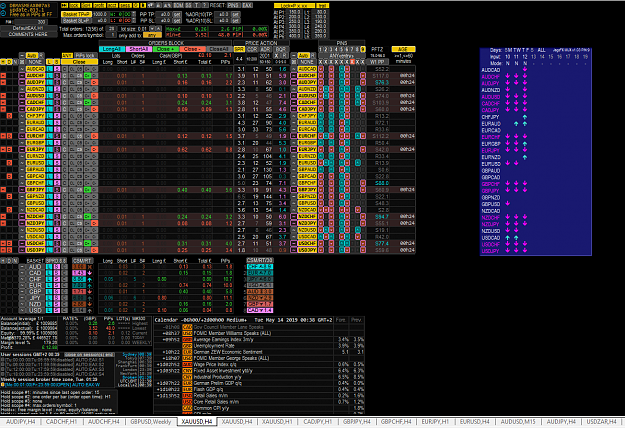Viewport: 625px width, 428px height.
Task: Click the lot size down arrow
Action: (152, 28)
